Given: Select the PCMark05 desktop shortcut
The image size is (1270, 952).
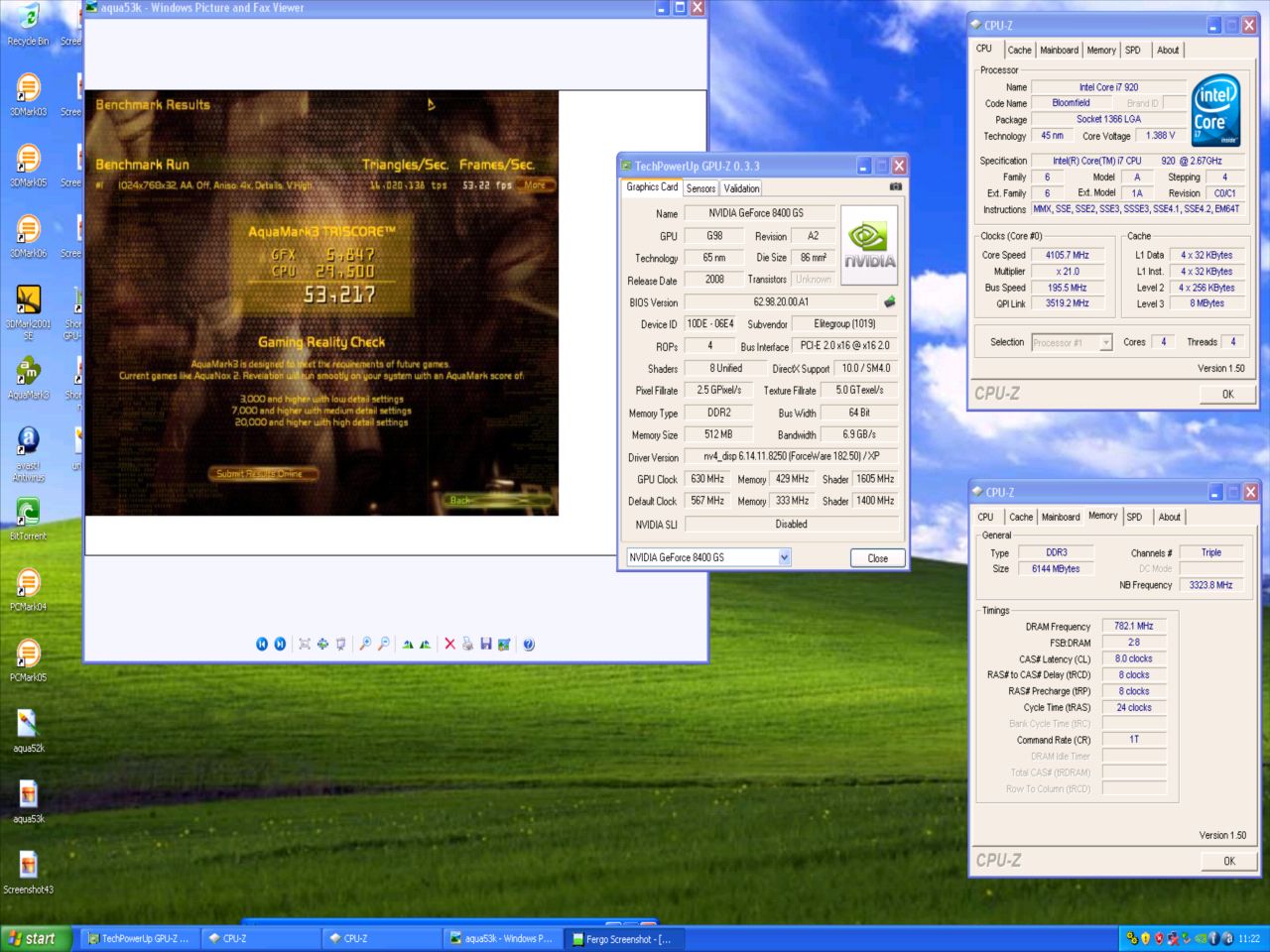Looking at the screenshot, I should point(29,661).
